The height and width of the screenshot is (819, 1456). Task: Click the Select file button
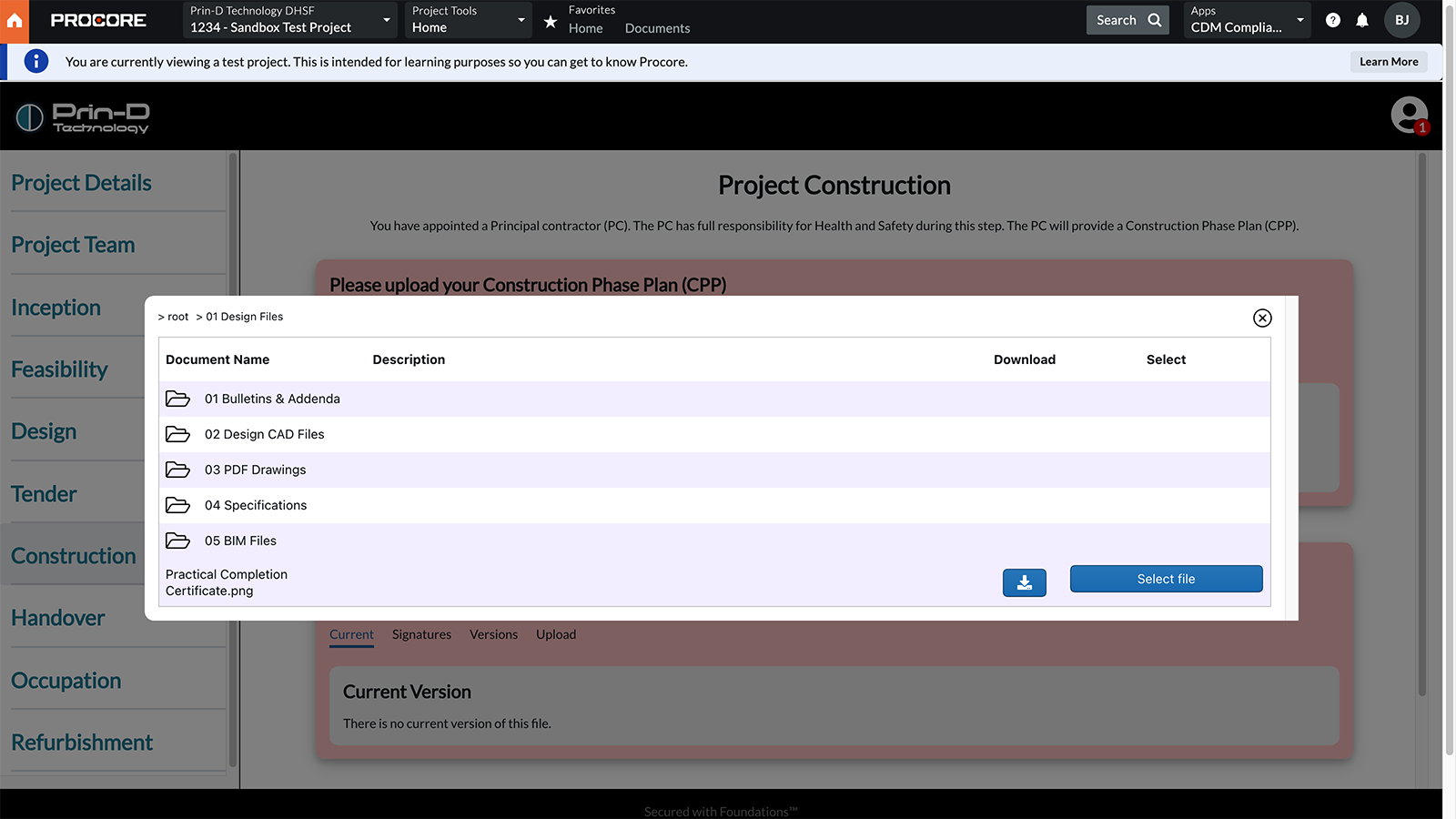tap(1166, 579)
